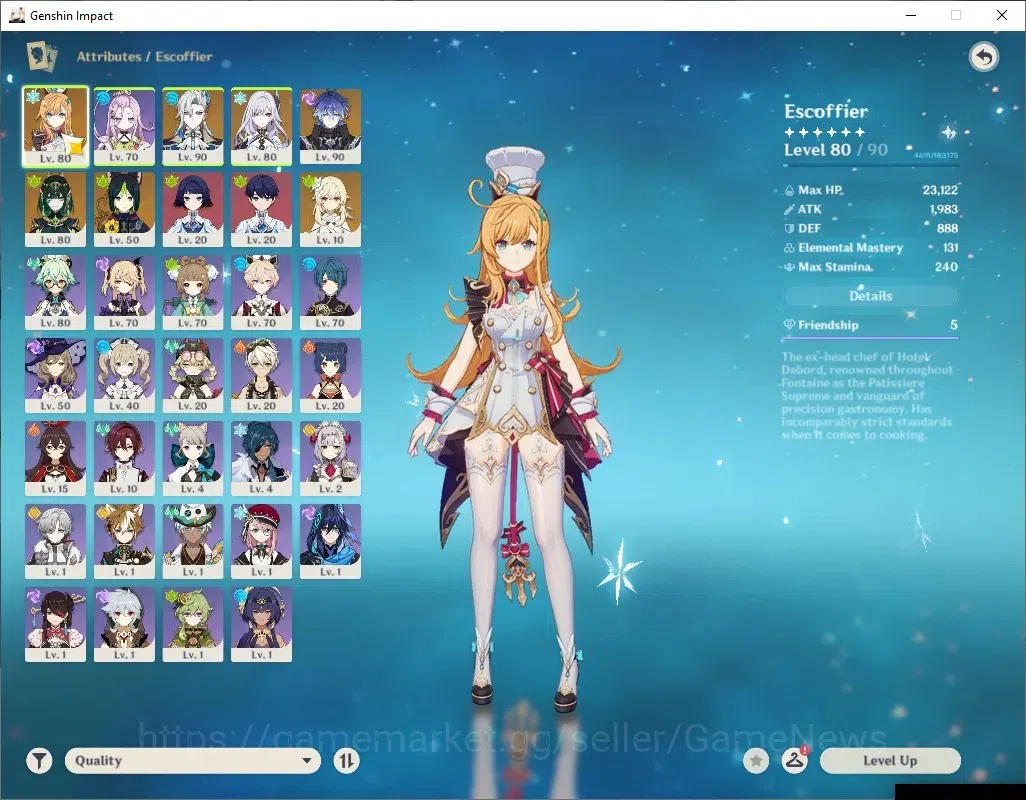Select the blonde Traveler Lv. 10 portrait

(x=330, y=209)
